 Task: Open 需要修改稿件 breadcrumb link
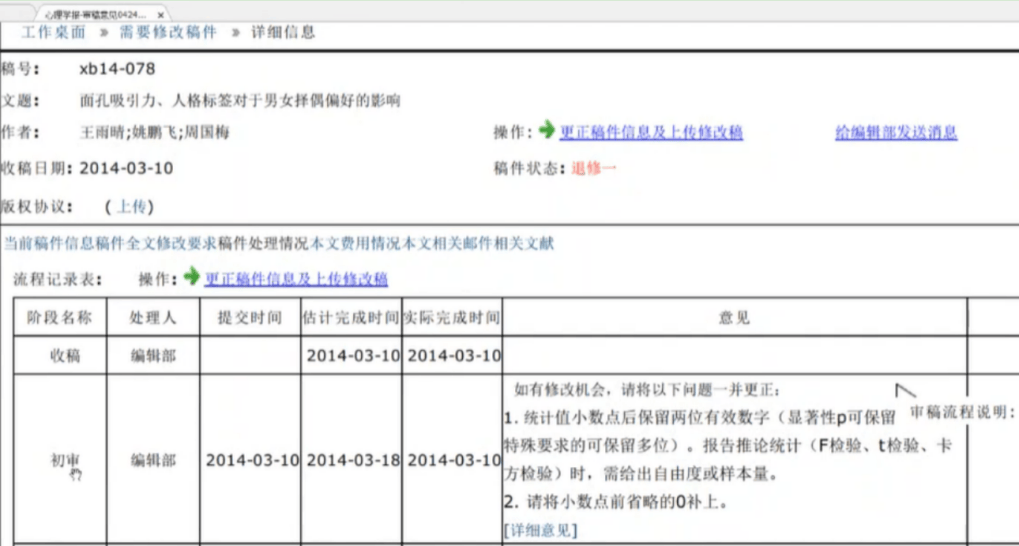tap(167, 32)
